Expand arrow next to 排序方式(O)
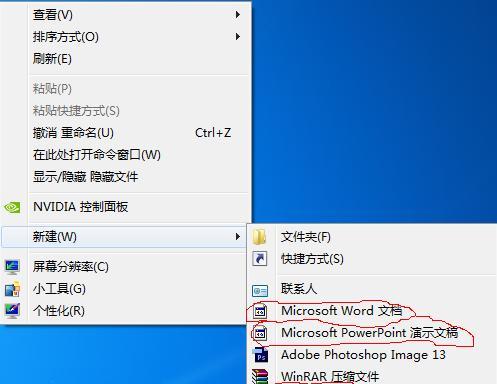Screen dimensions: 497x384 pos(237,37)
